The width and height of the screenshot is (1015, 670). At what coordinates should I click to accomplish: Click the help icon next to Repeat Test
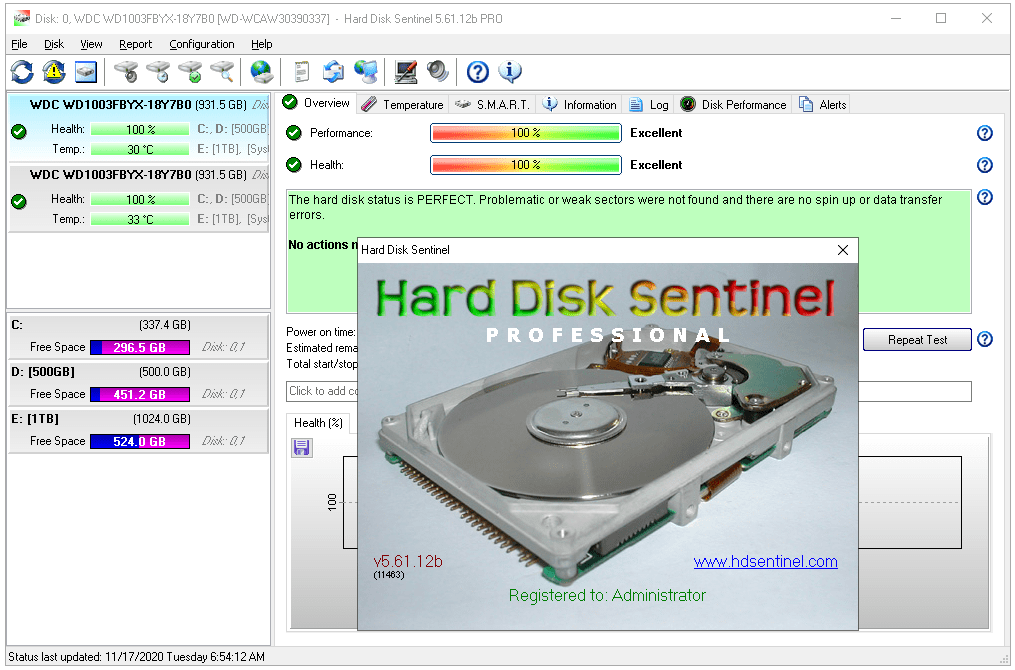(x=985, y=339)
